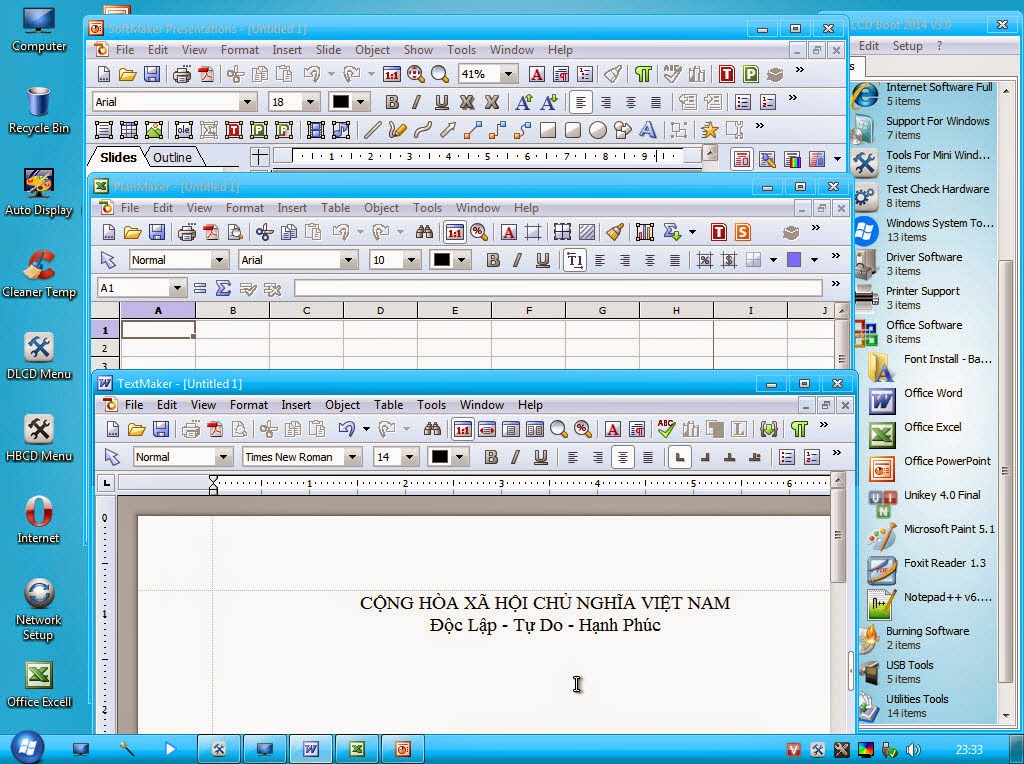The width and height of the screenshot is (1024, 764).
Task: Toggle Bold in PlanMaker formatting bar
Action: click(493, 260)
